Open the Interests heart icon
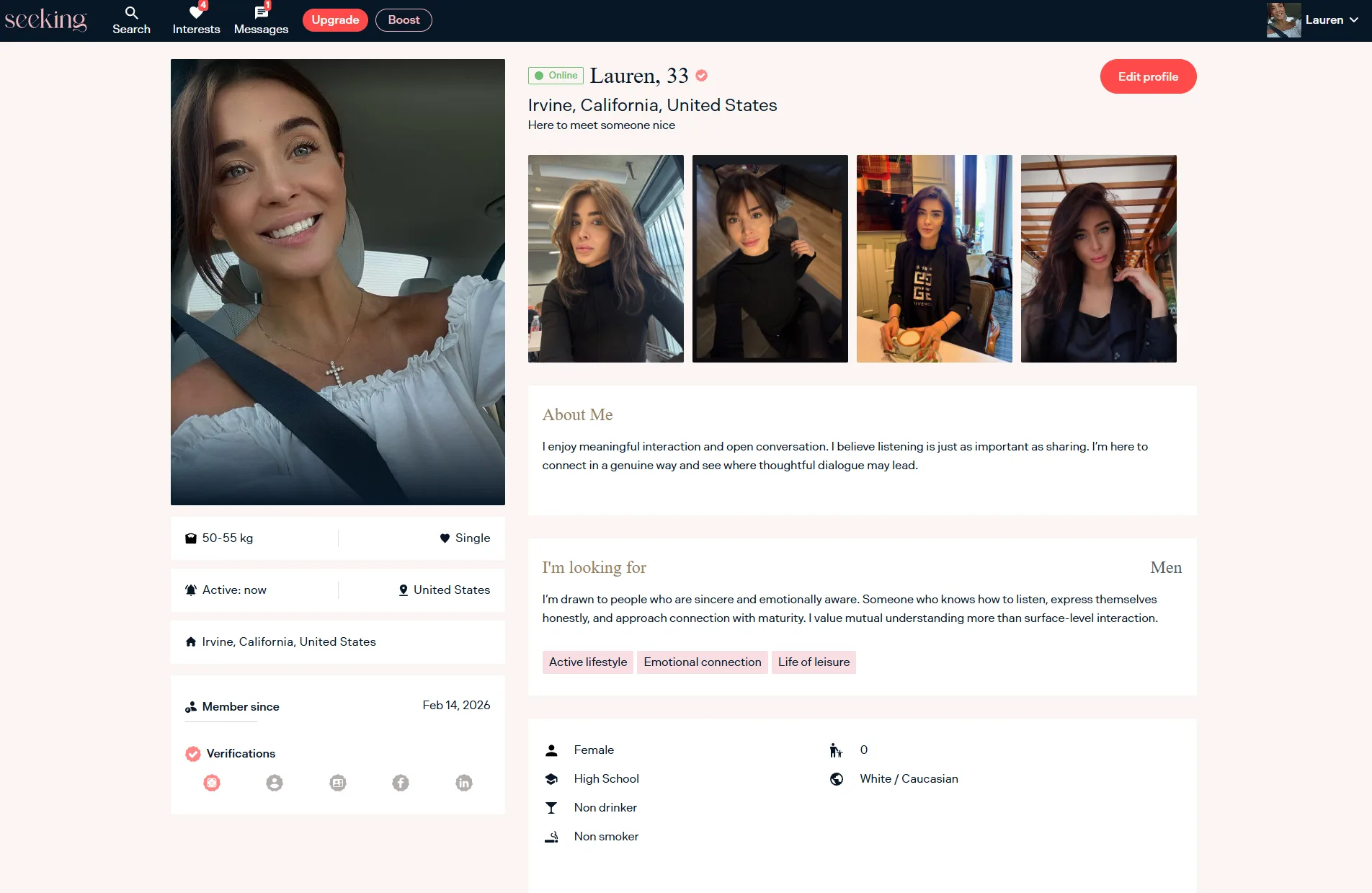1372x893 pixels. [196, 13]
